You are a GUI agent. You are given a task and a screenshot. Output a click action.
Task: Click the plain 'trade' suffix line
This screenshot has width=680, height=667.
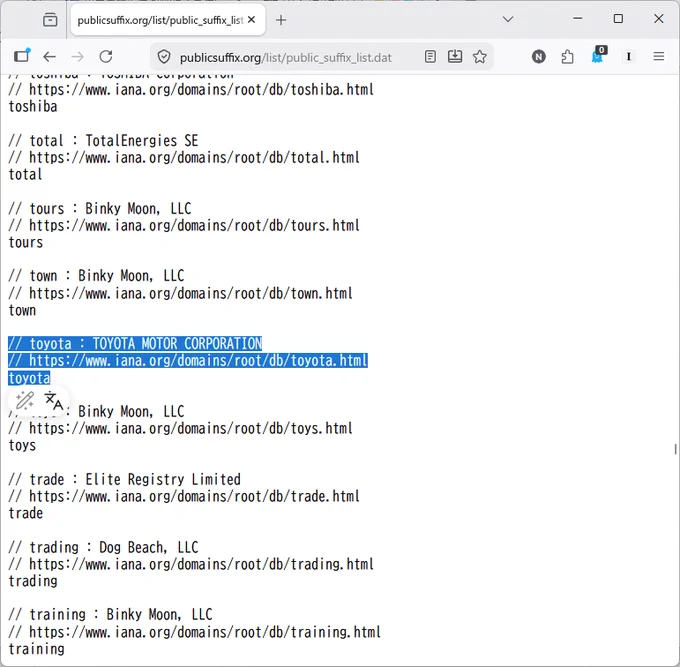[x=26, y=513]
